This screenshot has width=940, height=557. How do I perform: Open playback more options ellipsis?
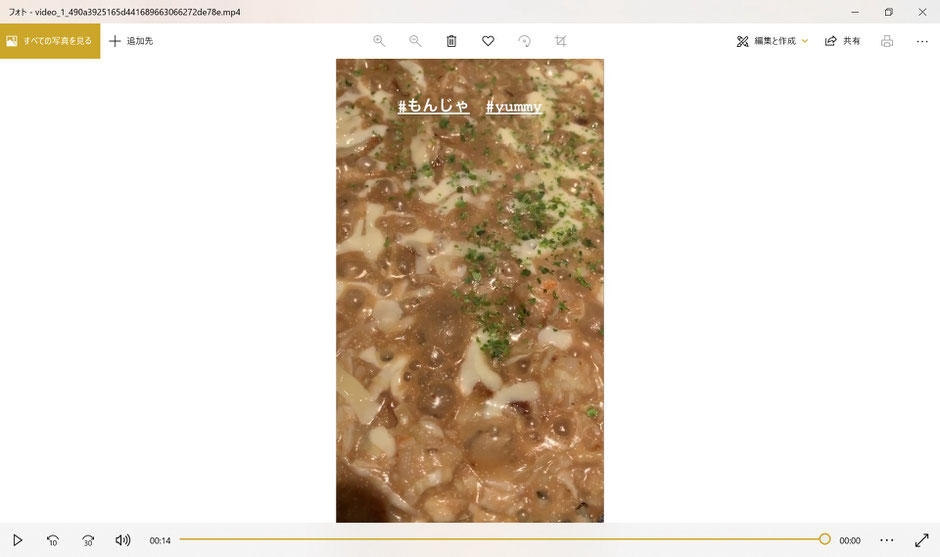pyautogui.click(x=887, y=540)
